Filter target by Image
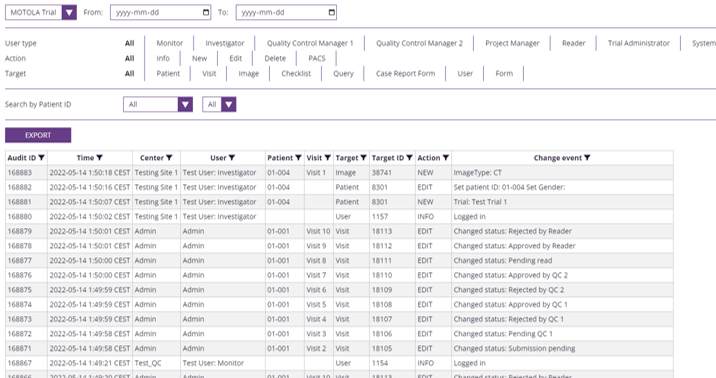716x378 pixels. (x=248, y=74)
